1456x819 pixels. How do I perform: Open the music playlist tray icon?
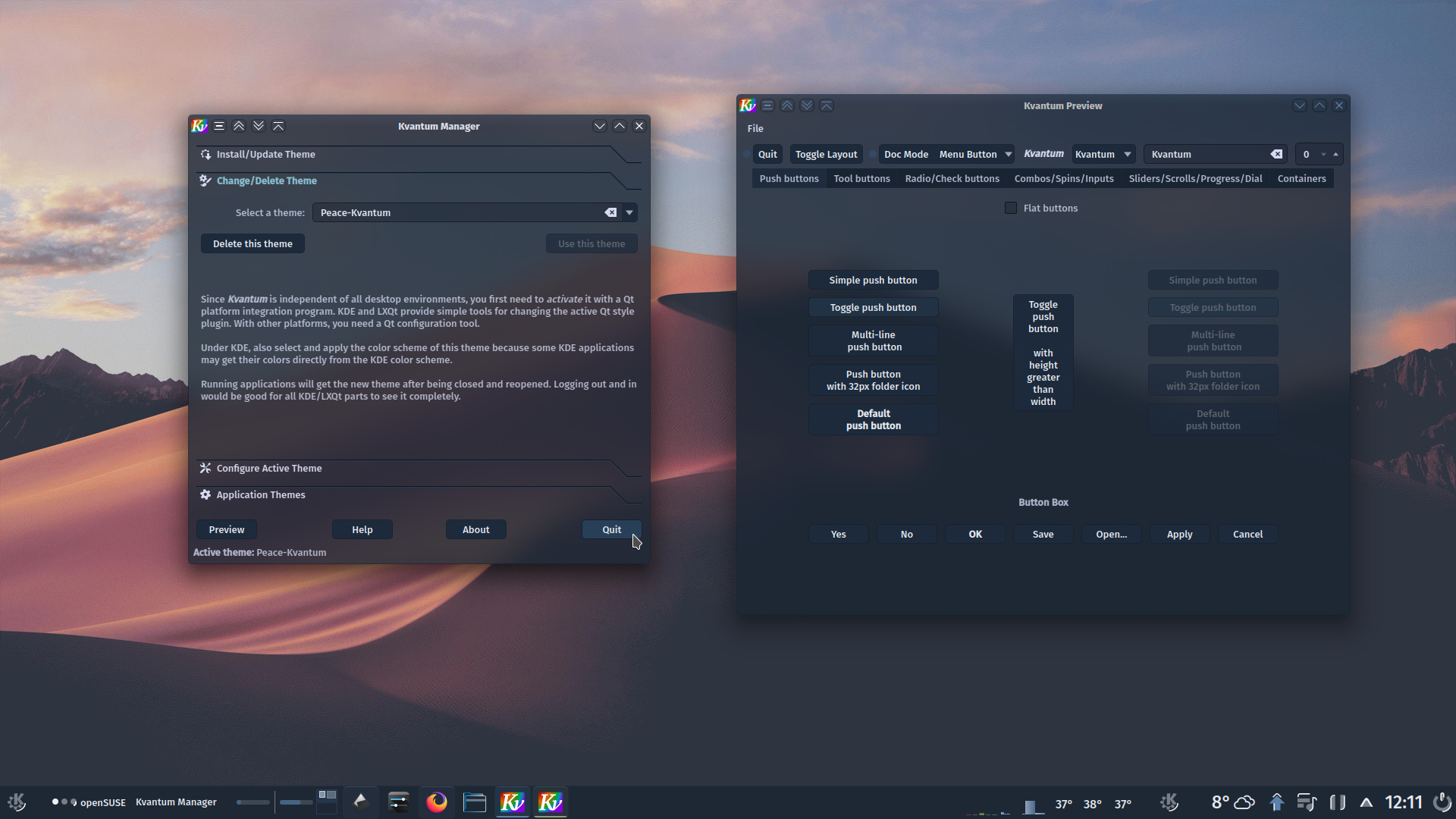point(1307,802)
